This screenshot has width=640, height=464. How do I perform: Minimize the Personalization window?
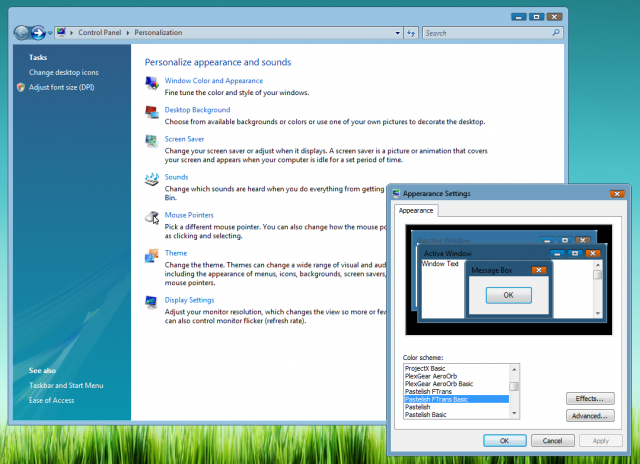(519, 17)
